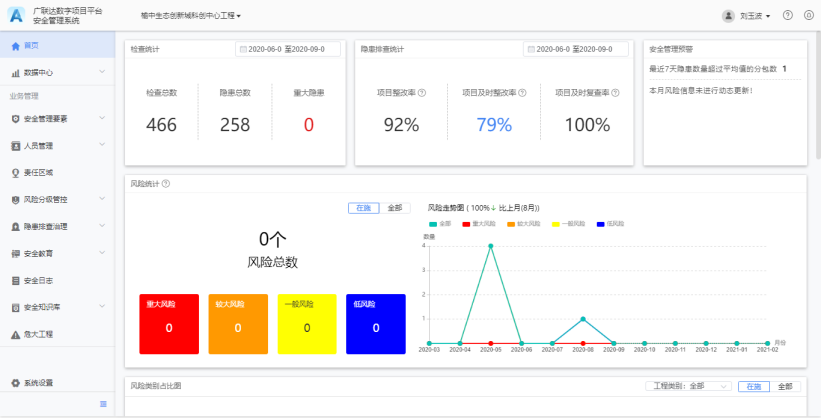Click the platform logo icon

[16, 16]
